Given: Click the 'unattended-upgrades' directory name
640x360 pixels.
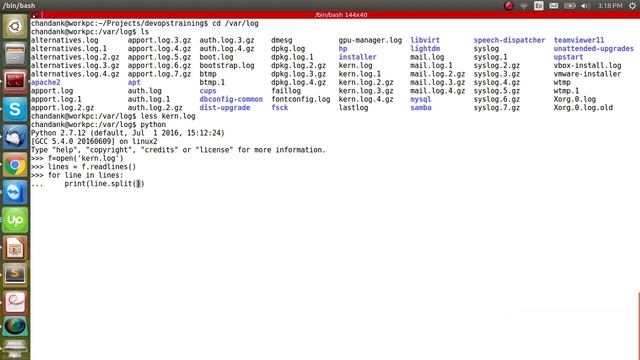Looking at the screenshot, I should pyautogui.click(x=593, y=49).
